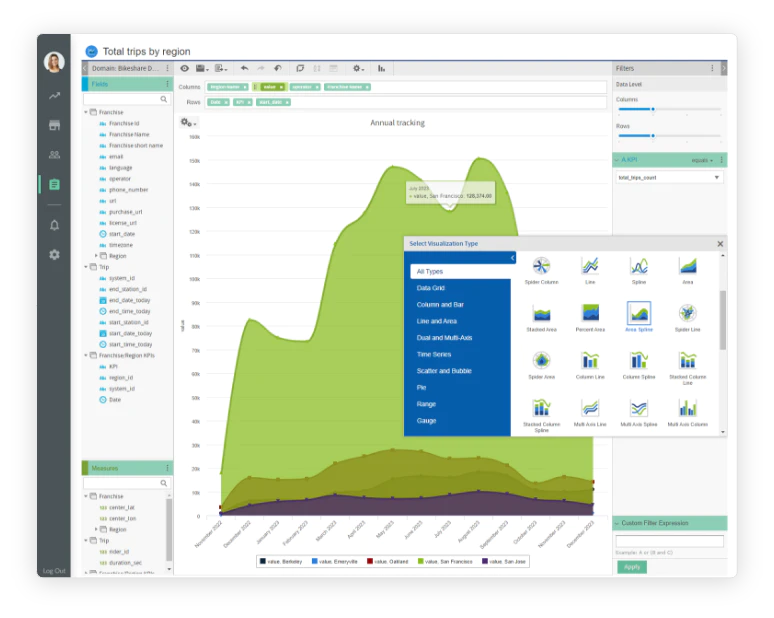Image resolution: width=774 pixels, height=618 pixels.
Task: Click the undo all icon
Action: [x=278, y=69]
